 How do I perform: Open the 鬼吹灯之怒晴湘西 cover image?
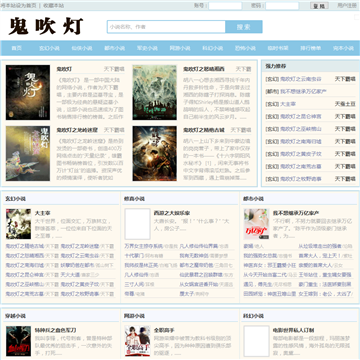click(x=154, y=92)
